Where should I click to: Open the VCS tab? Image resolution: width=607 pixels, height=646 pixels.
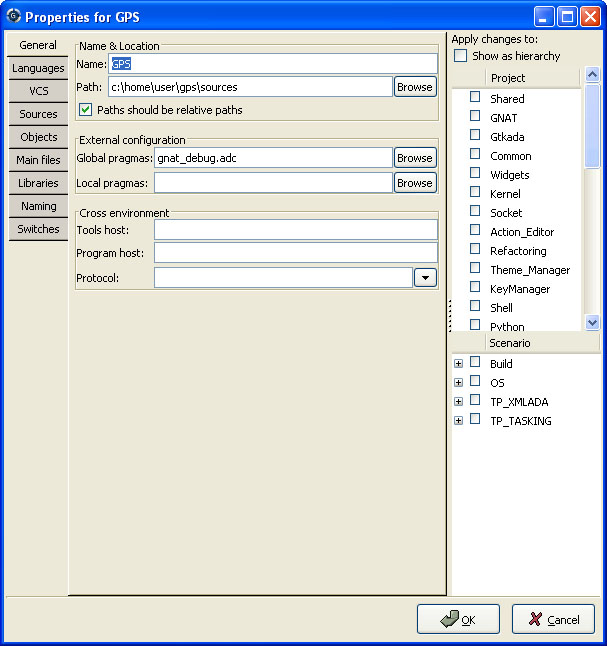(38, 91)
